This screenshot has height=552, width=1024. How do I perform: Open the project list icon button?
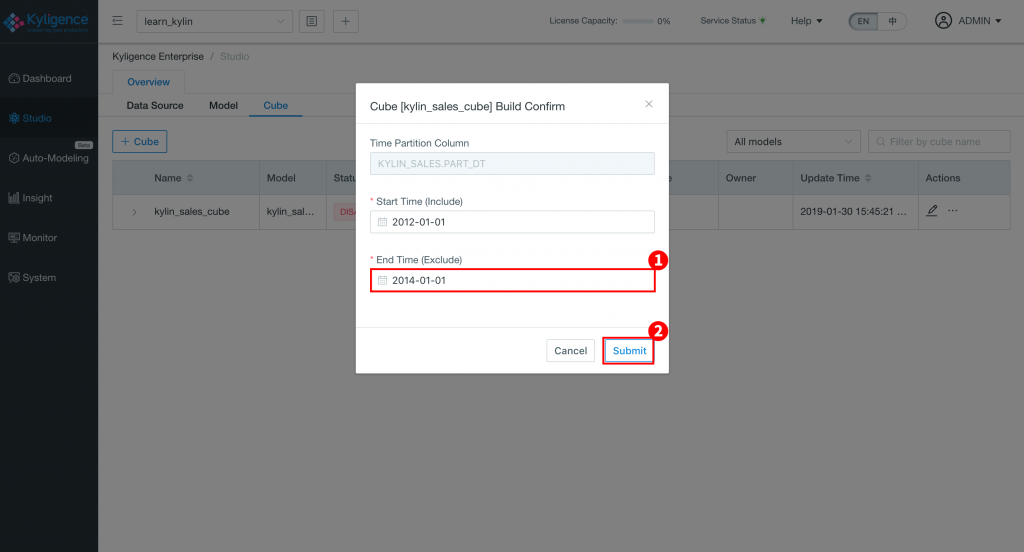click(312, 21)
